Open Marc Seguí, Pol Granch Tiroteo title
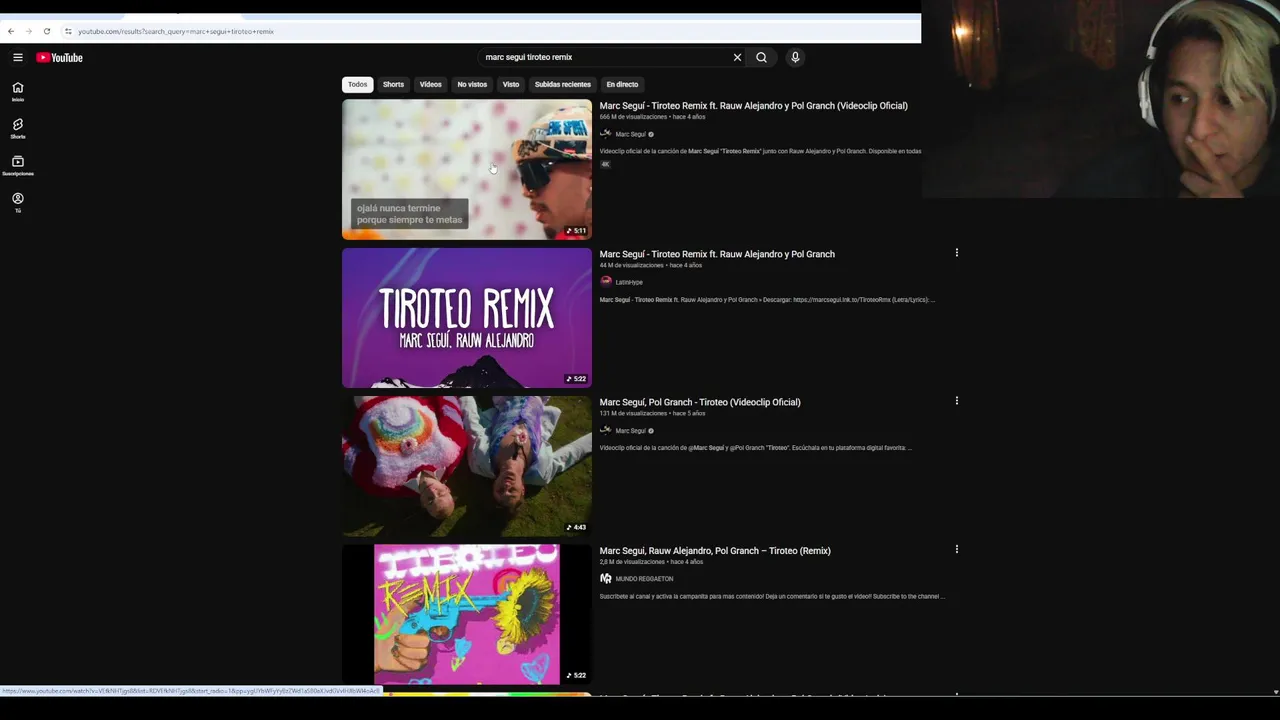This screenshot has width=1280, height=720. pos(700,402)
